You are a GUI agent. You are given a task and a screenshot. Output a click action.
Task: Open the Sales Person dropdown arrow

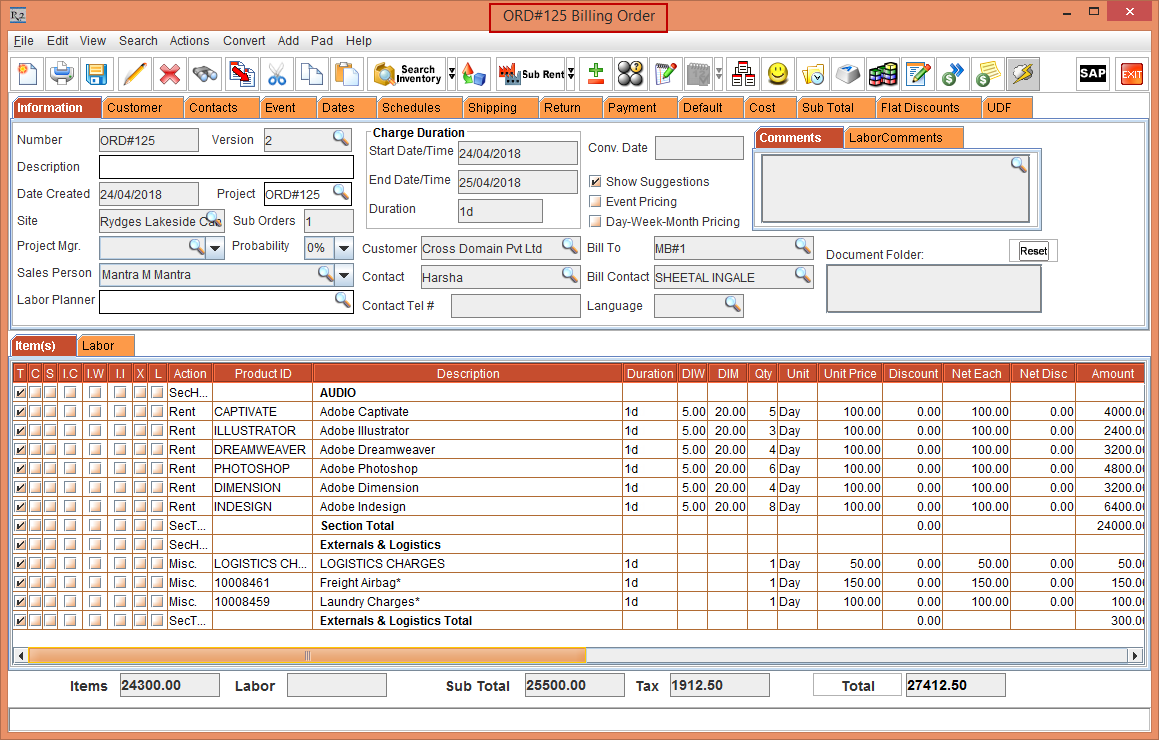(344, 275)
